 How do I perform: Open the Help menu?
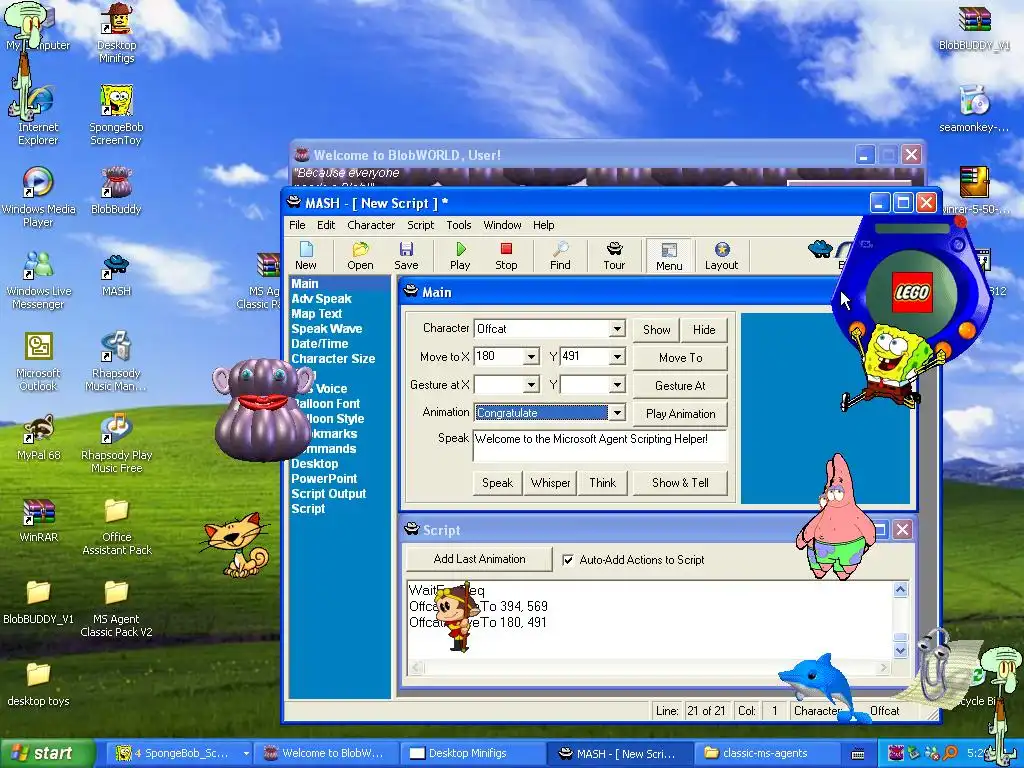(x=543, y=225)
